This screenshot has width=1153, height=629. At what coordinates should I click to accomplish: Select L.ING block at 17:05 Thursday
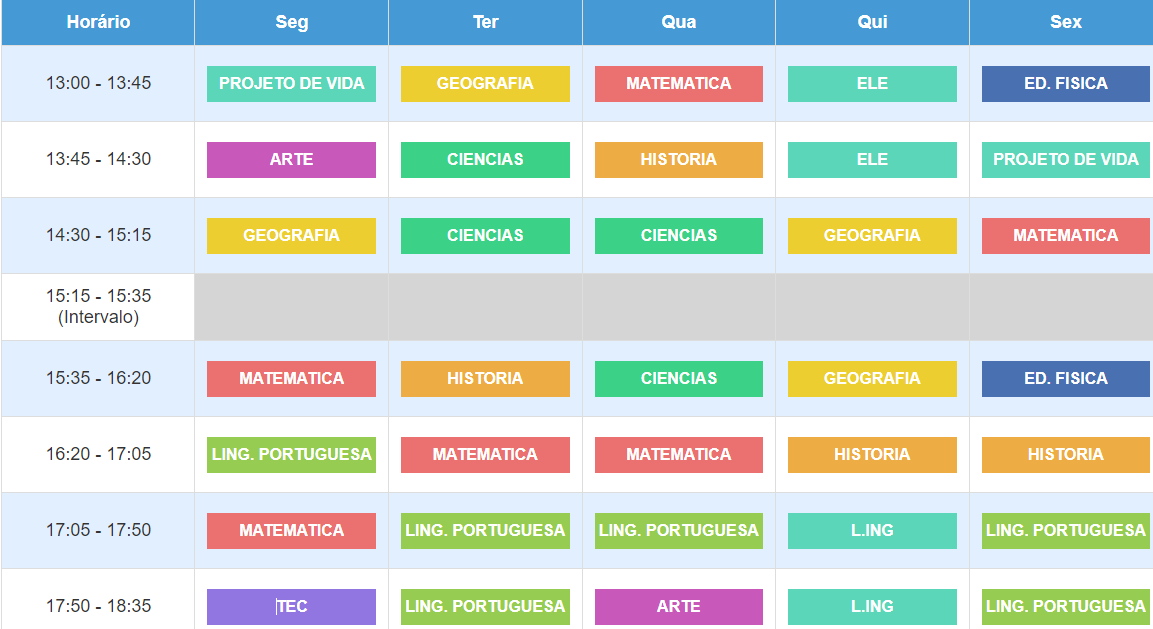[x=872, y=530]
